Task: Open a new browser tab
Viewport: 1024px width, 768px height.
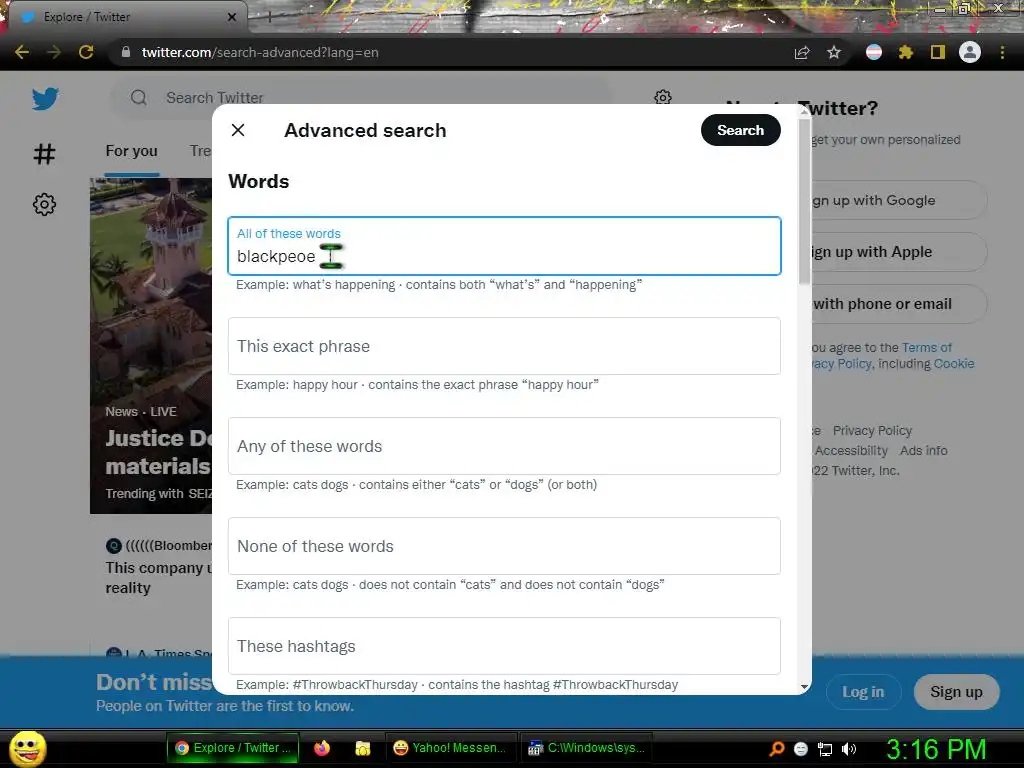Action: pos(269,18)
